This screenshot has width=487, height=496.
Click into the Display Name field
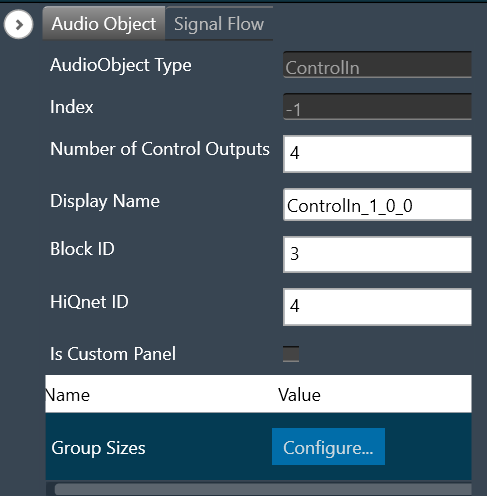pyautogui.click(x=377, y=205)
